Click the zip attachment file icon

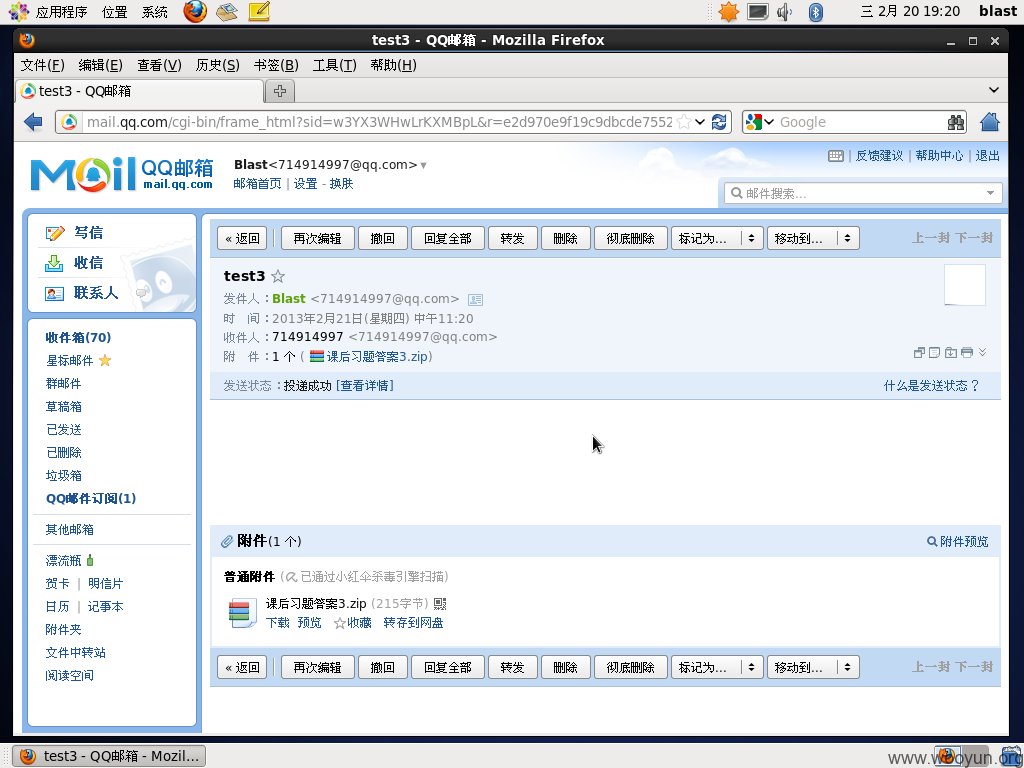pyautogui.click(x=242, y=613)
